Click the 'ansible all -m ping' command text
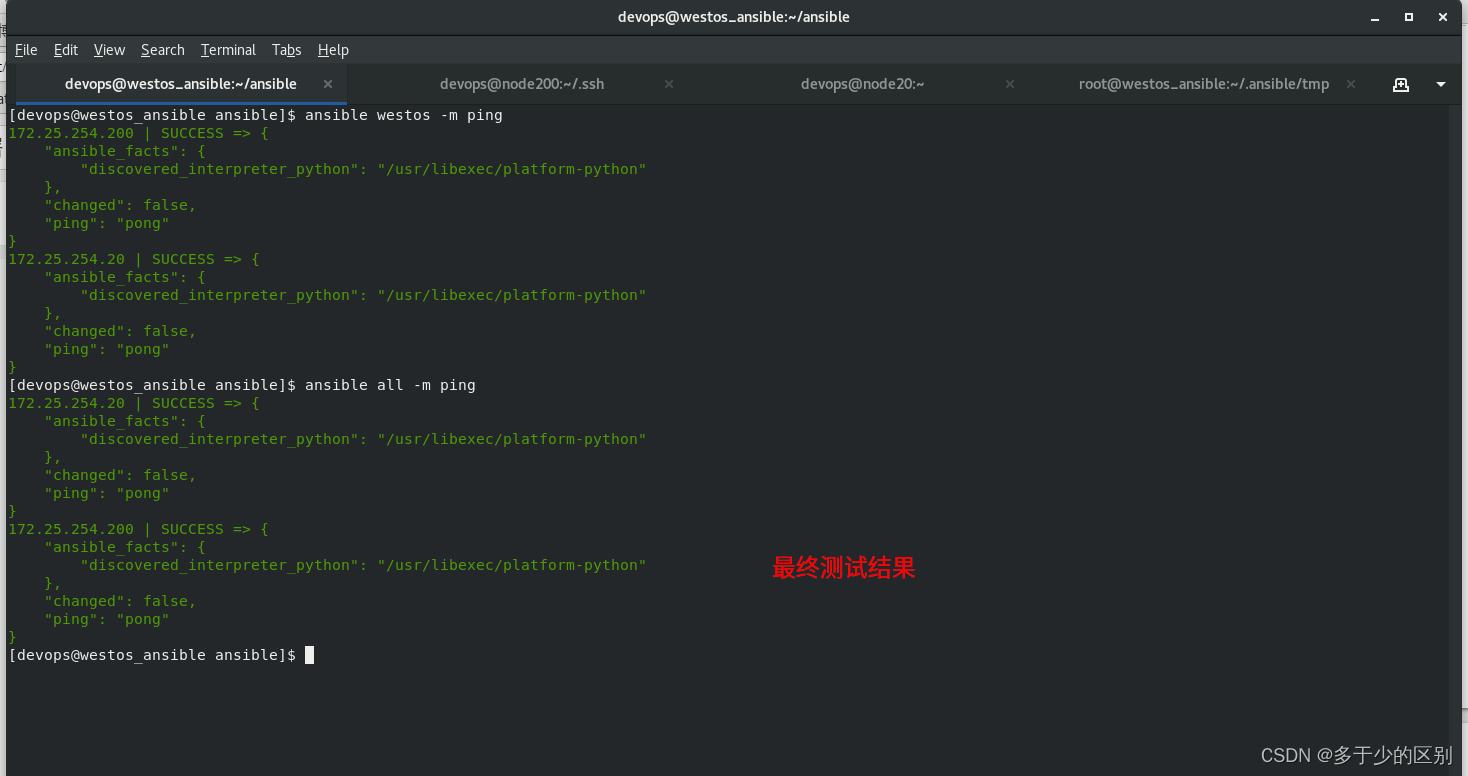 (390, 385)
